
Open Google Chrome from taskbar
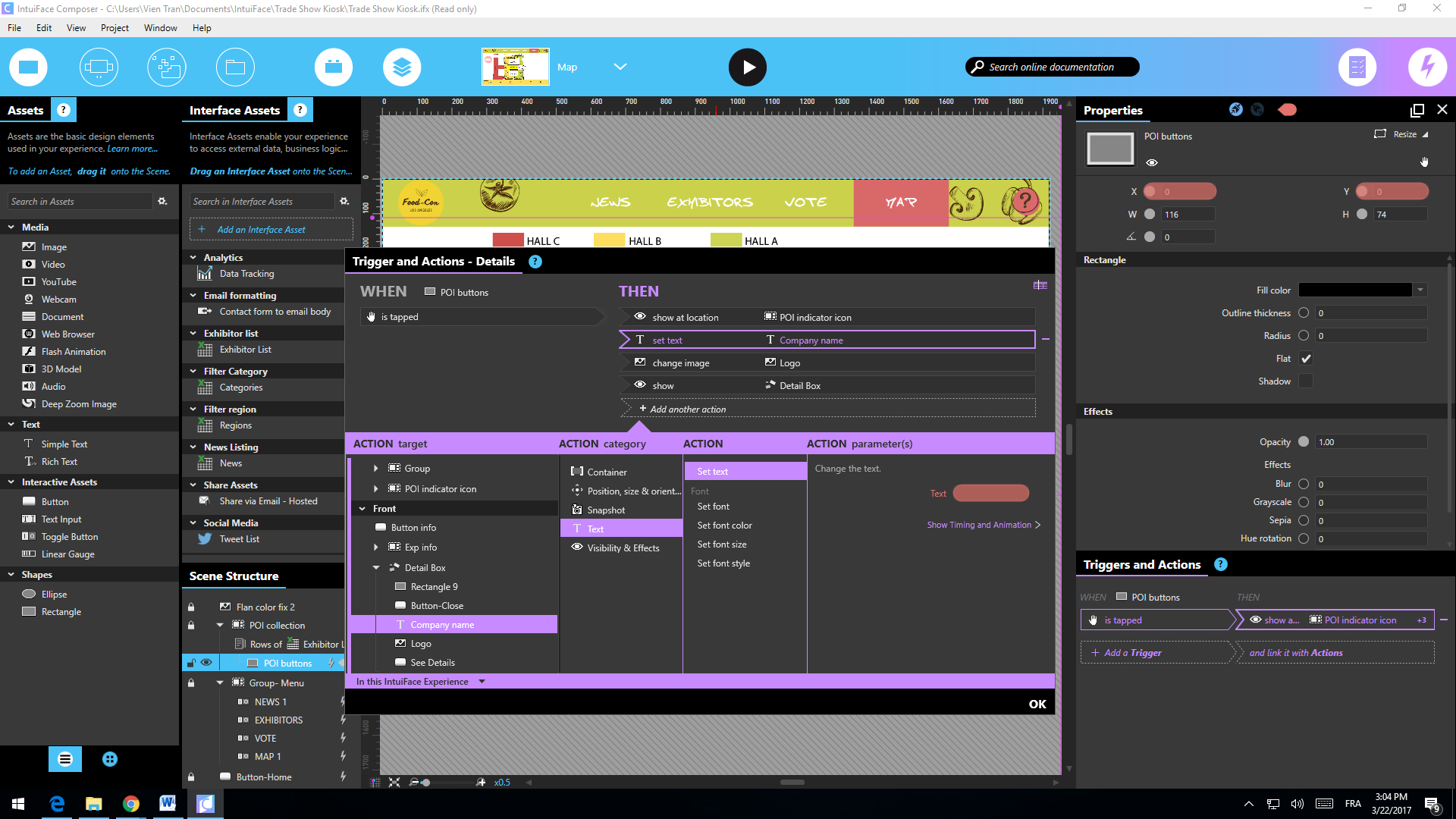tap(130, 804)
